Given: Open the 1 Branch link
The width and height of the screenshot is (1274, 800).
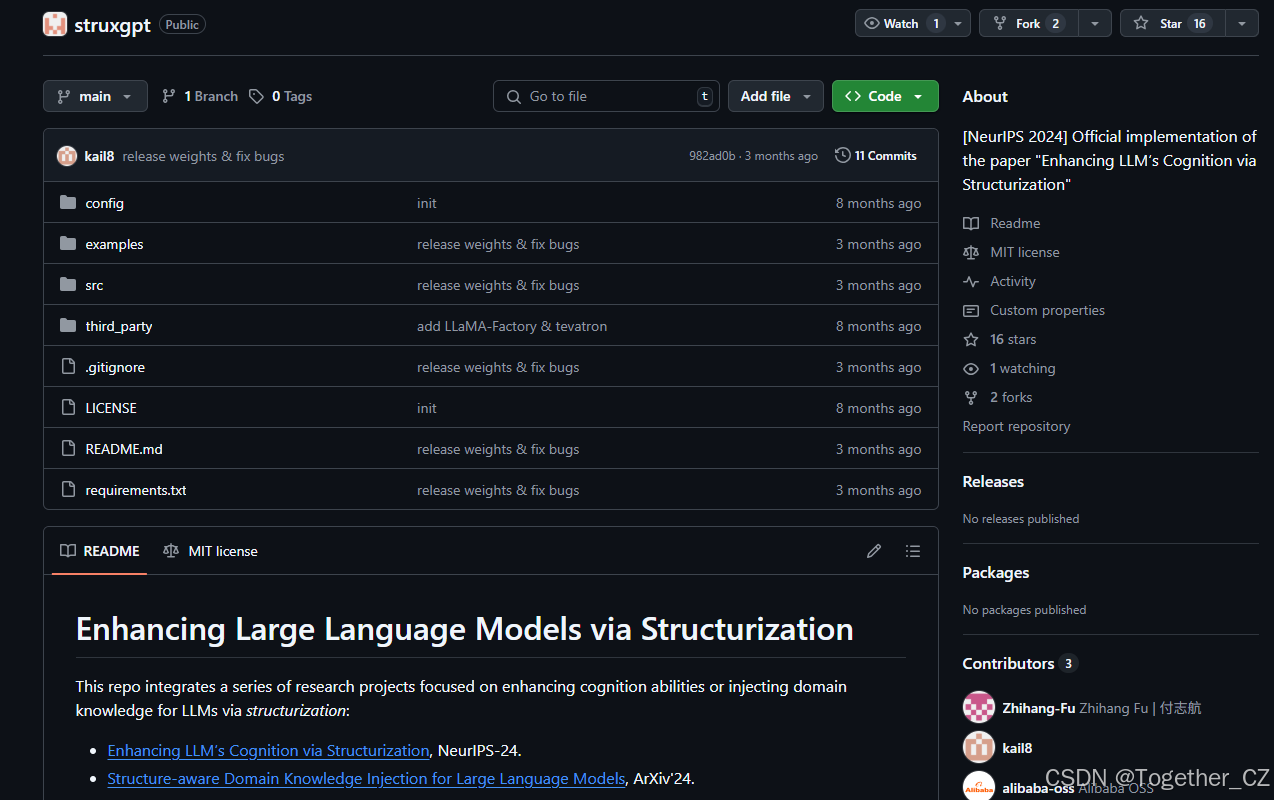Looking at the screenshot, I should coord(200,96).
